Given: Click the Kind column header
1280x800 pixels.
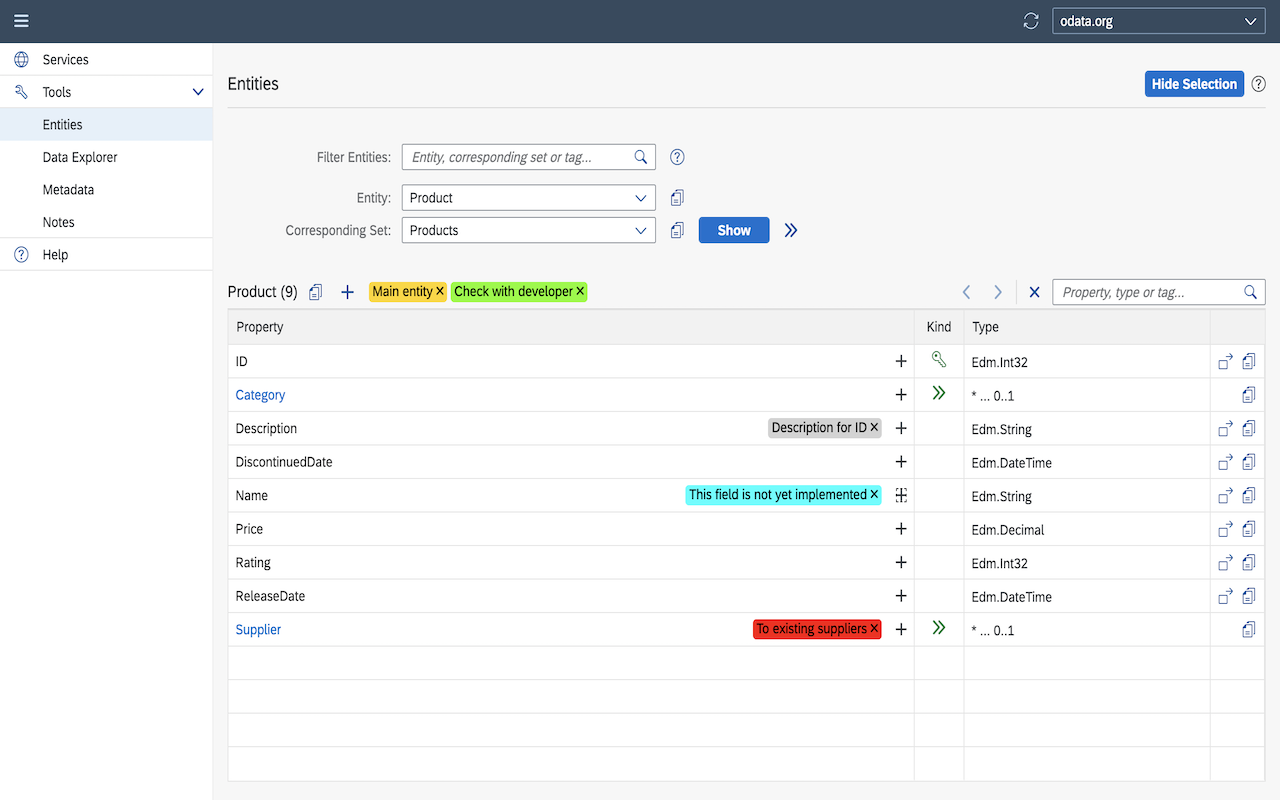Looking at the screenshot, I should 939,327.
